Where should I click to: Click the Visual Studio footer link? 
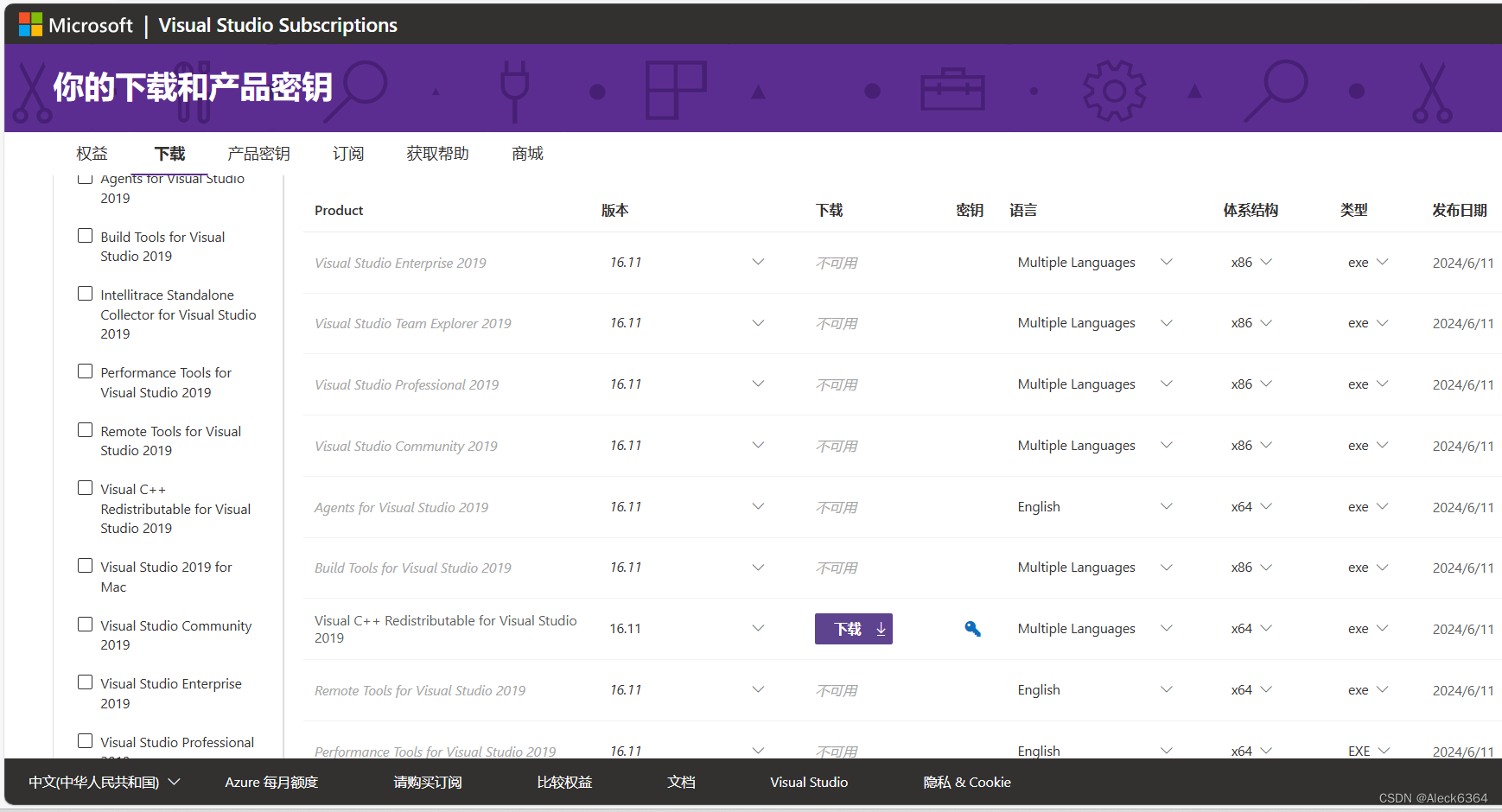pos(809,783)
